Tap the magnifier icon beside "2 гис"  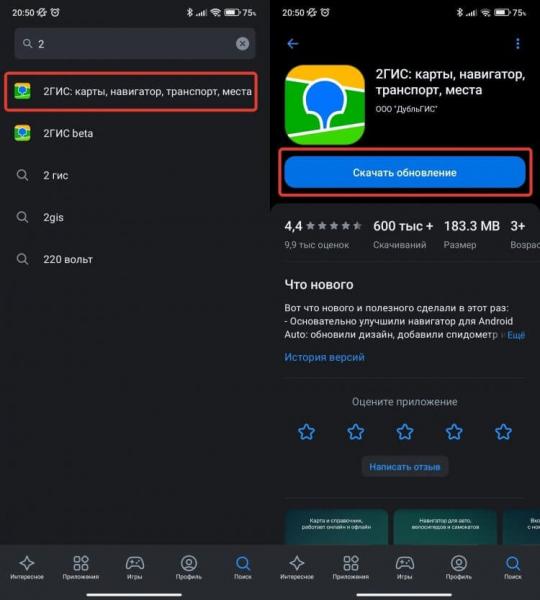coord(22,175)
